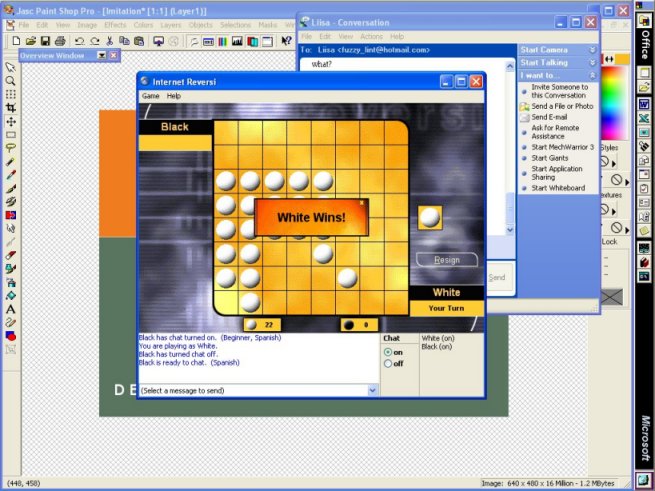
Task: Open the Effects menu in Paint Shop Pro
Action: point(115,25)
